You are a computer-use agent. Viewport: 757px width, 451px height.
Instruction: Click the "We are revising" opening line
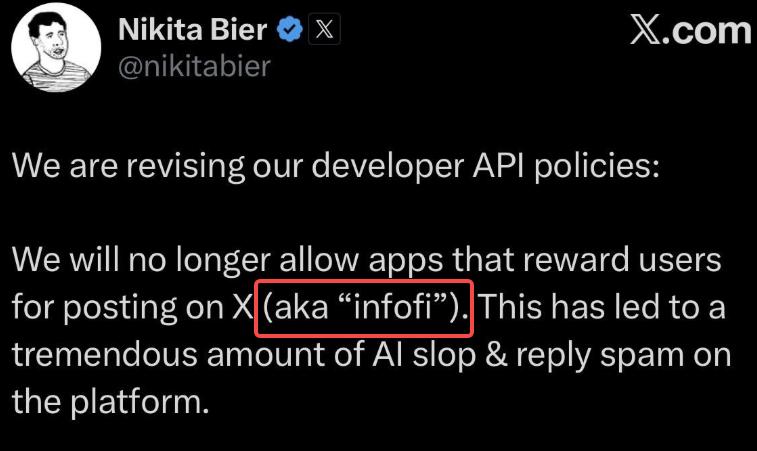pyautogui.click(x=128, y=167)
